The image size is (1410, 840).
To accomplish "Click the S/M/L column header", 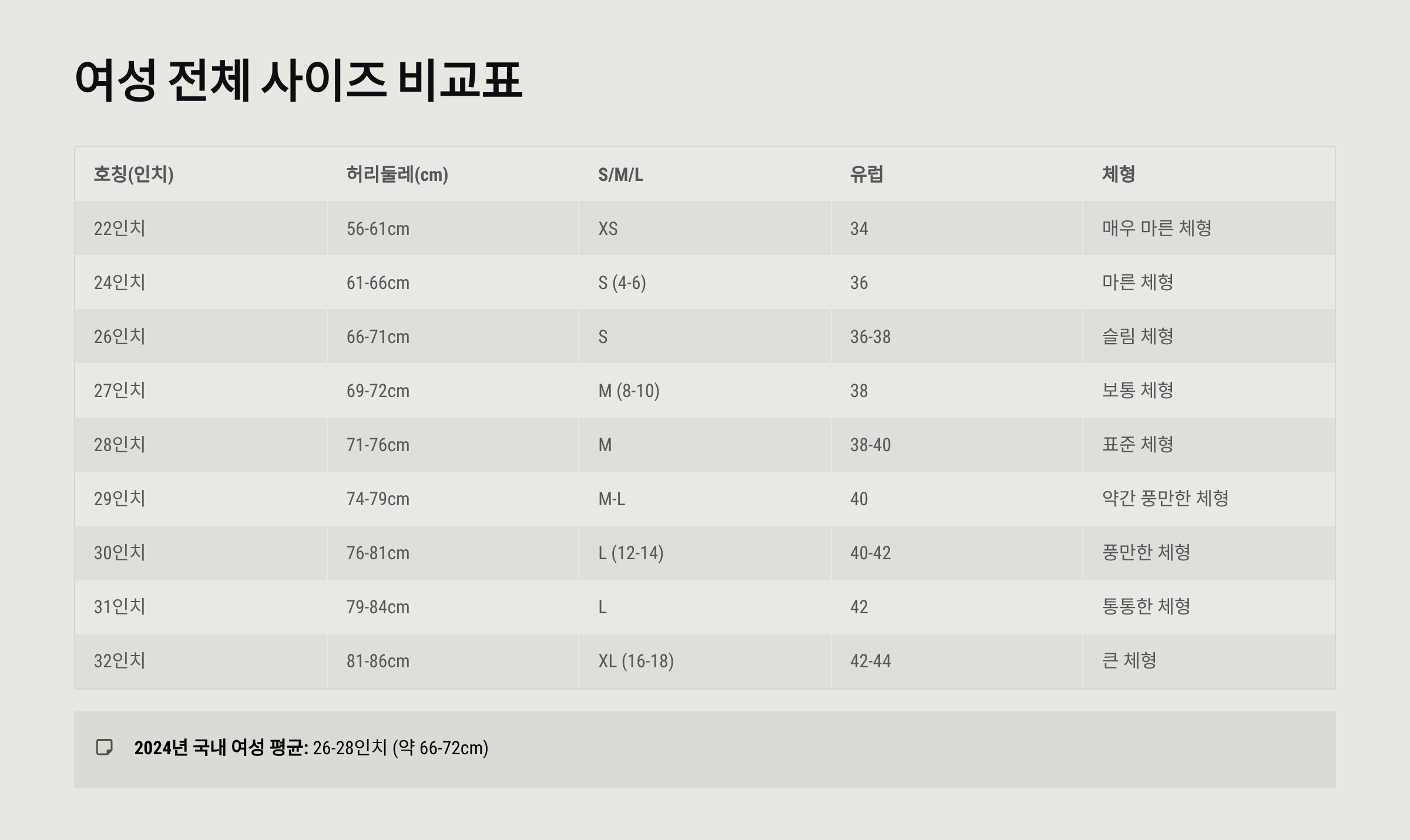I will 620,174.
